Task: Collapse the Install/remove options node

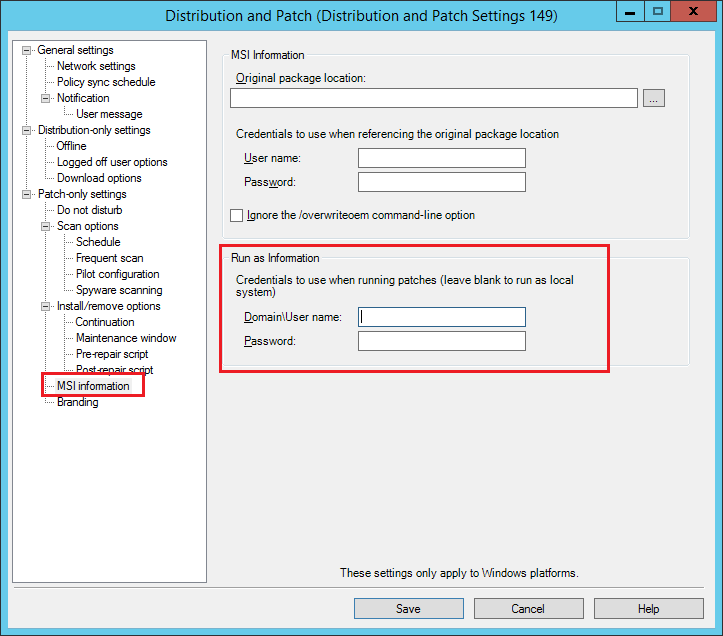Action: [46, 306]
